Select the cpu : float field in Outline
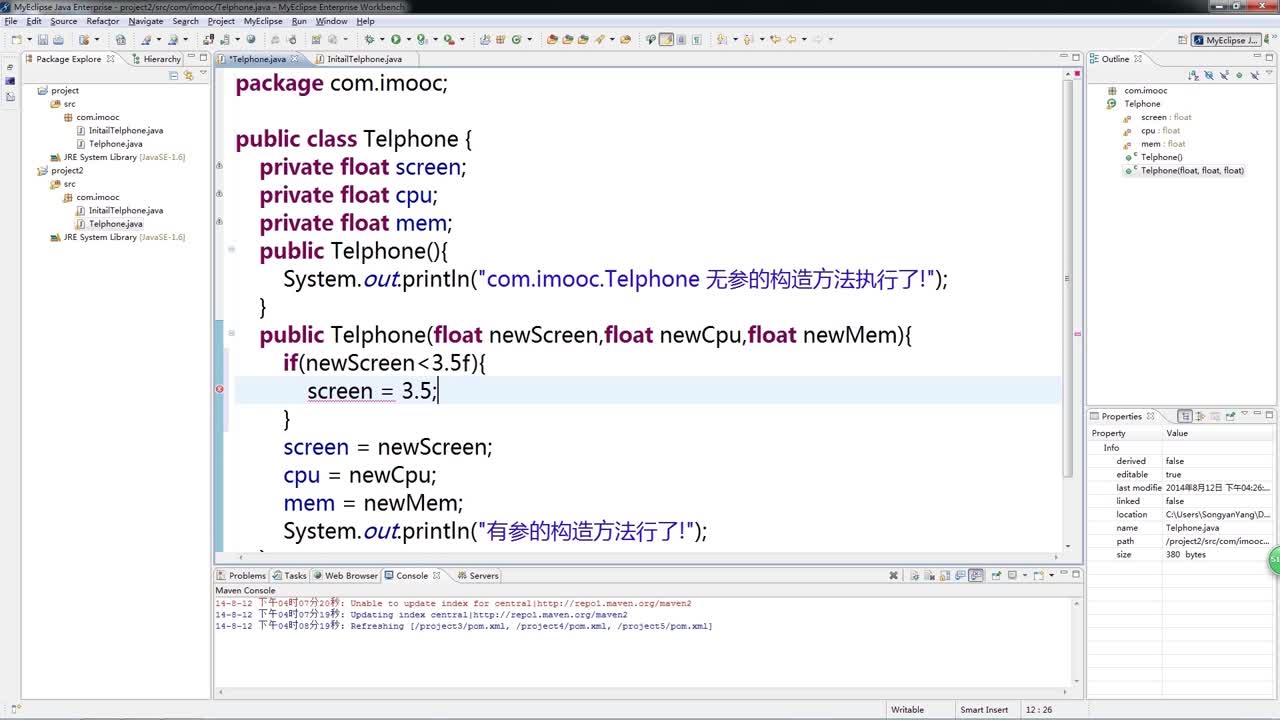Screen dimensions: 1280x720 1160,130
